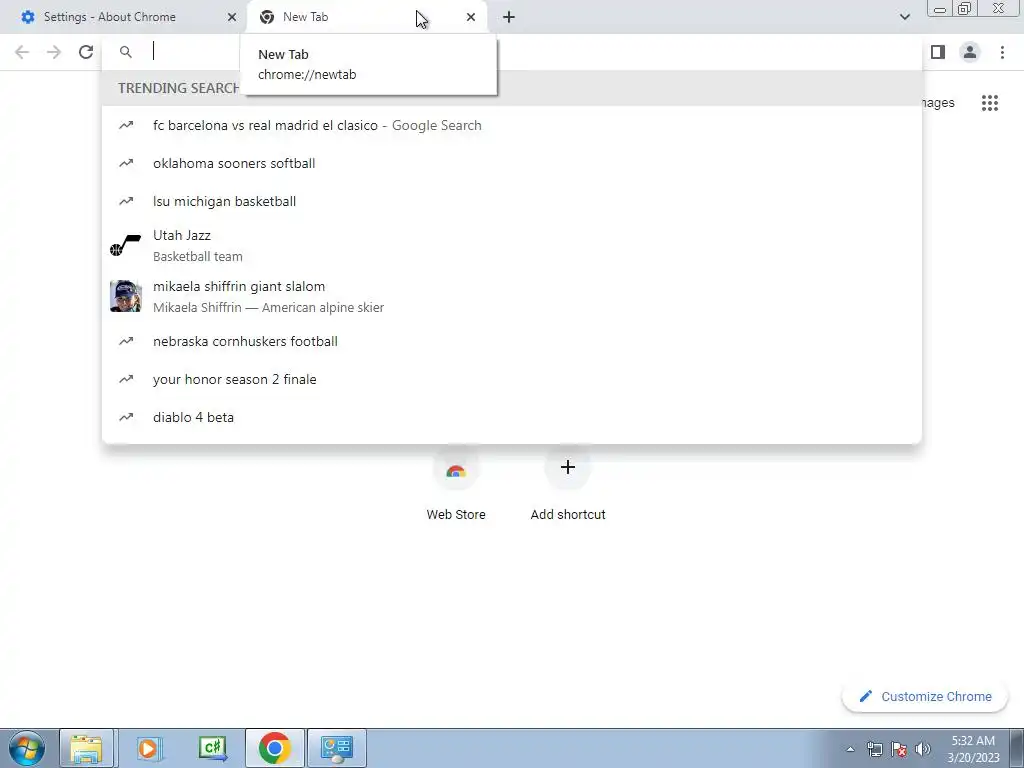Show hidden system tray icons arrow
The width and height of the screenshot is (1024, 768).
[850, 749]
